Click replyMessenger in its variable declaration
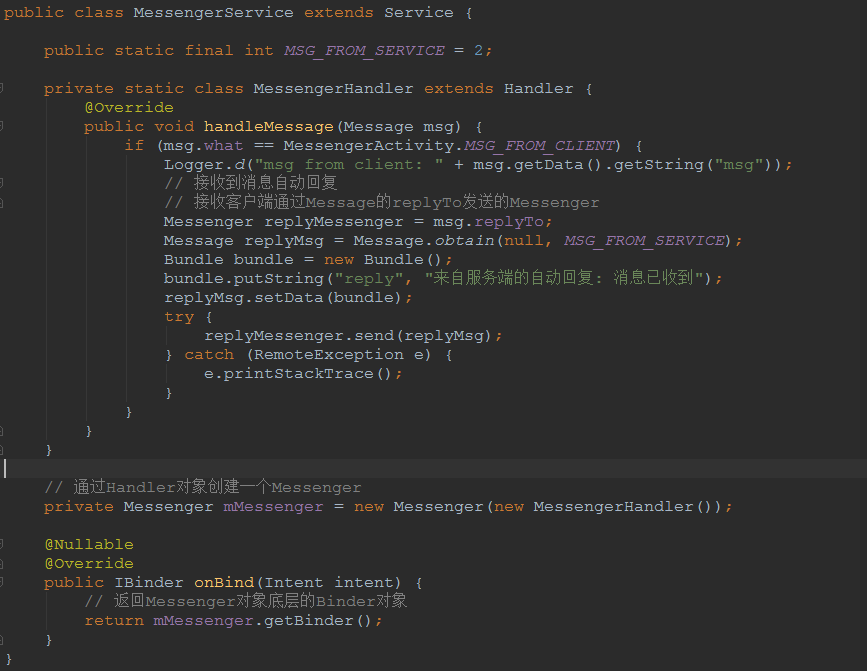 (x=333, y=222)
